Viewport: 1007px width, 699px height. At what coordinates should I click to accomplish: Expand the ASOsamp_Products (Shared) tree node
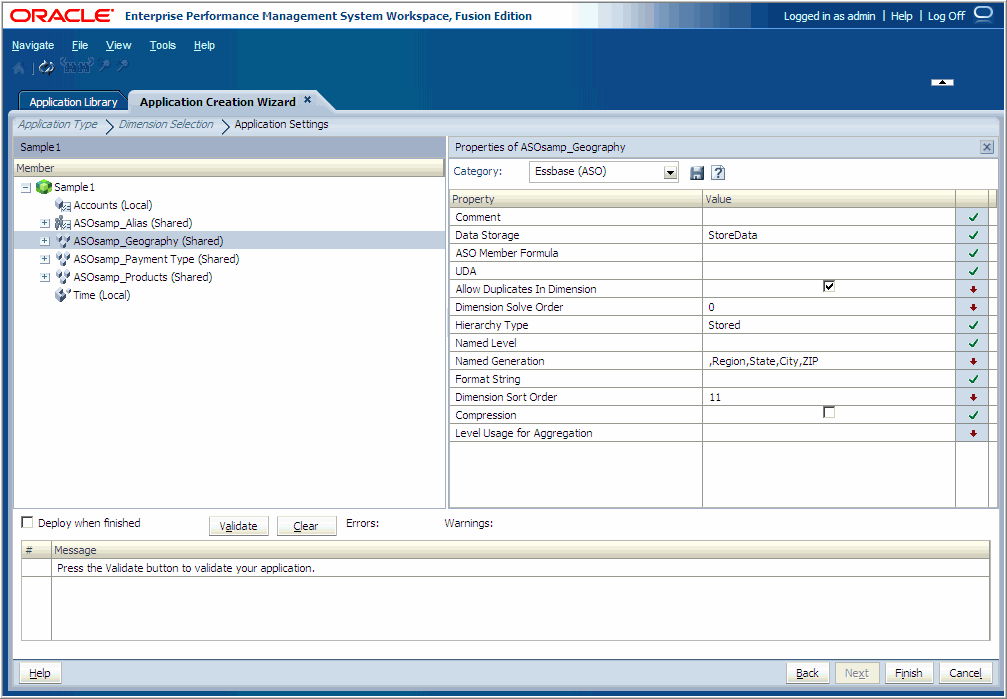(43, 277)
